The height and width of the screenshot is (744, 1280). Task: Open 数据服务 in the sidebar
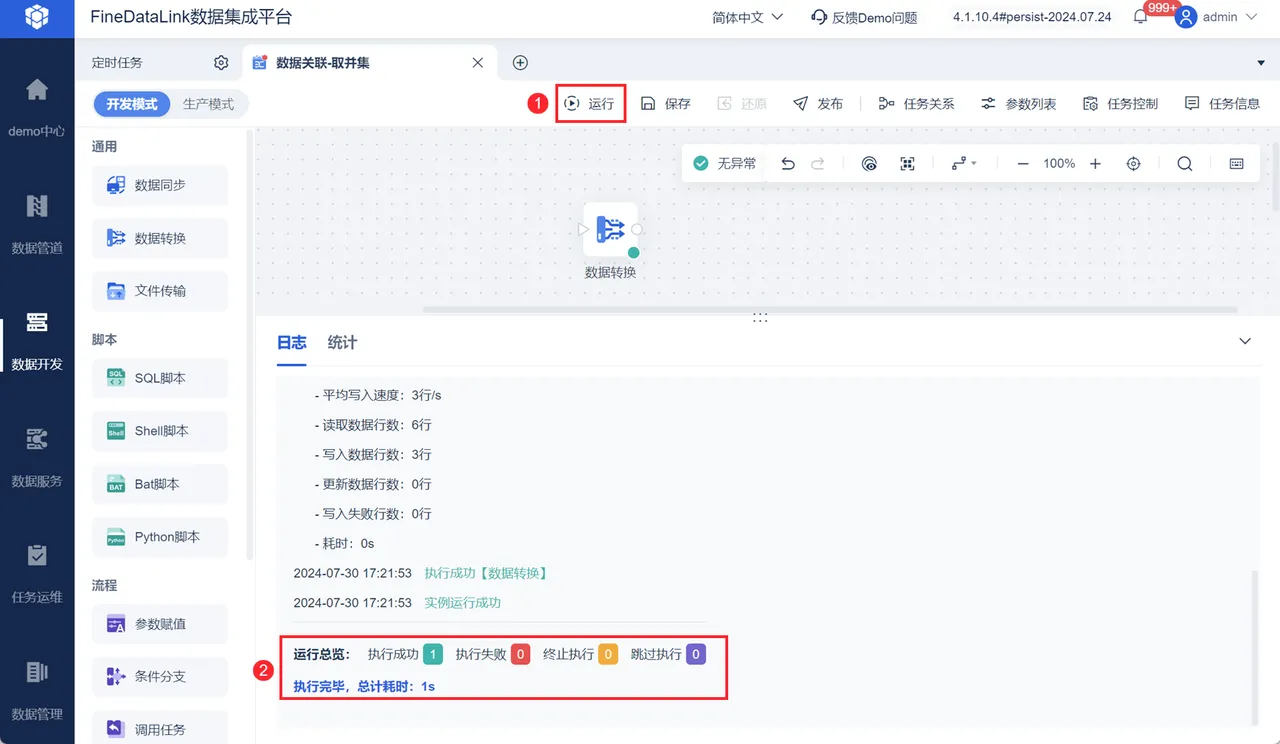pyautogui.click(x=37, y=457)
